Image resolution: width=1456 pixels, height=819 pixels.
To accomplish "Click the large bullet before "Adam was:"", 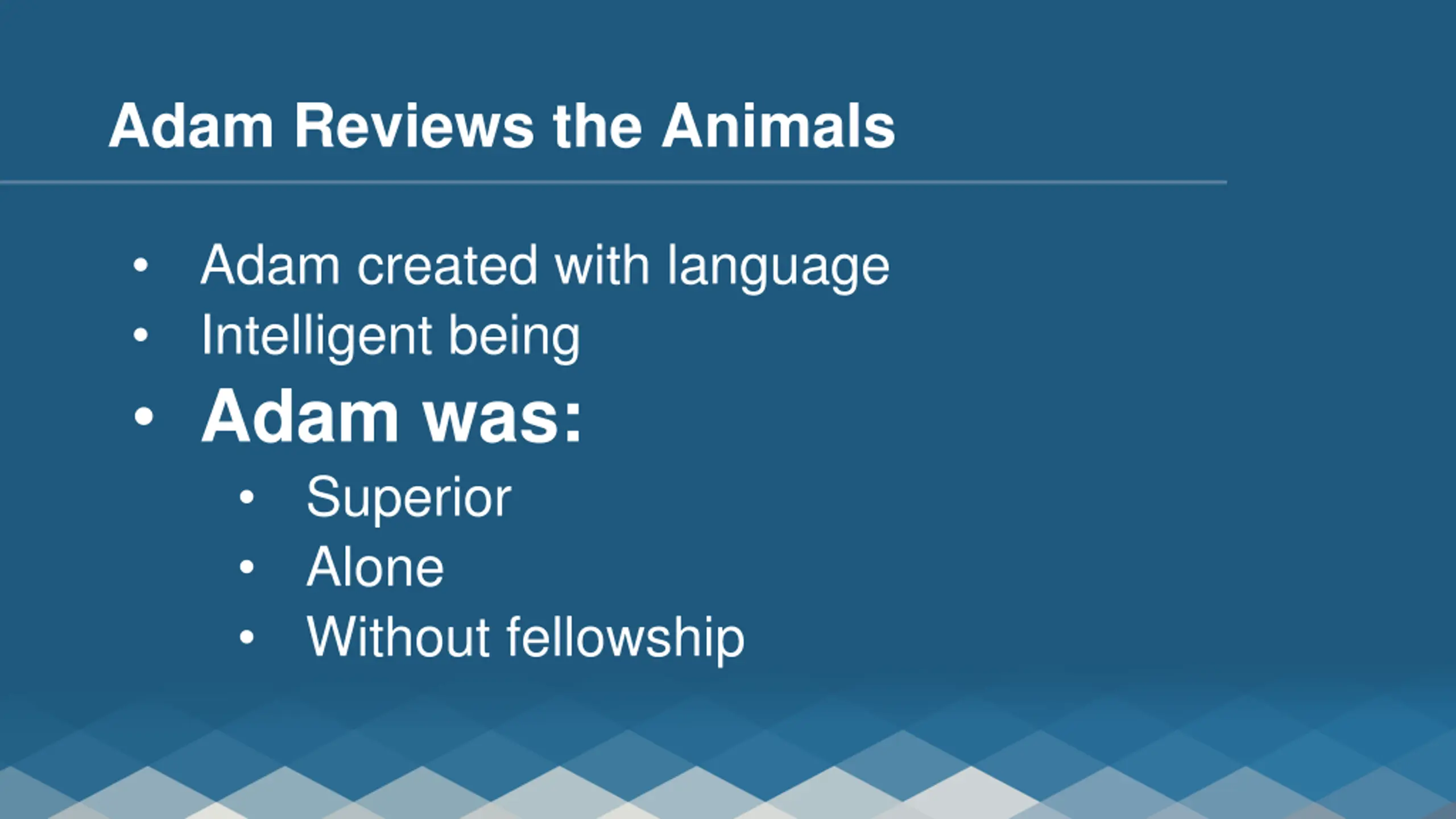I will 144,416.
